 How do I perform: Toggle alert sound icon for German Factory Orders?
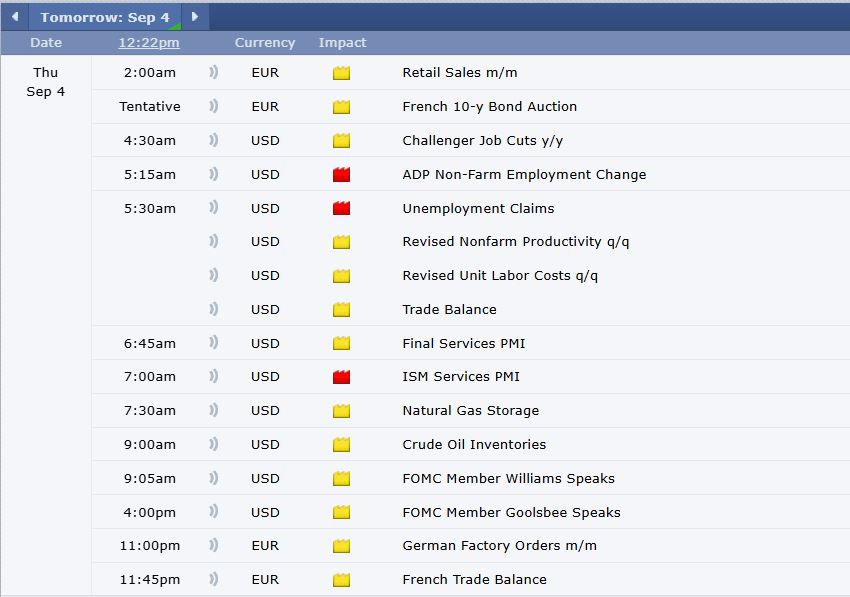pyautogui.click(x=214, y=545)
